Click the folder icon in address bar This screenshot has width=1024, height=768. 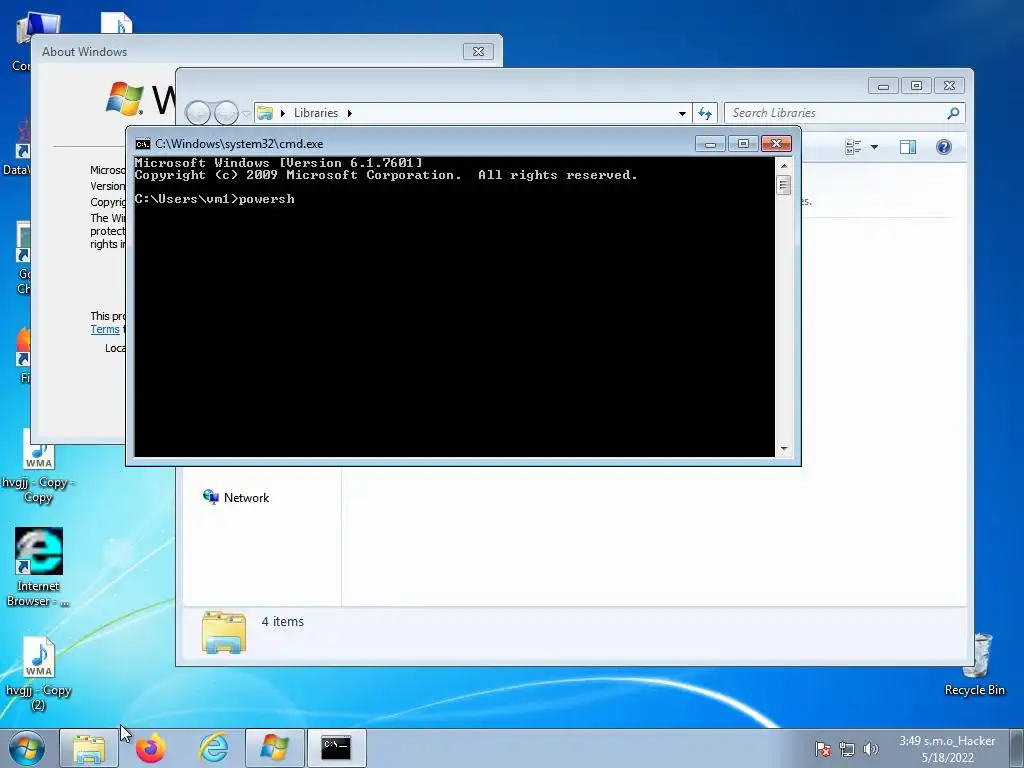[264, 113]
